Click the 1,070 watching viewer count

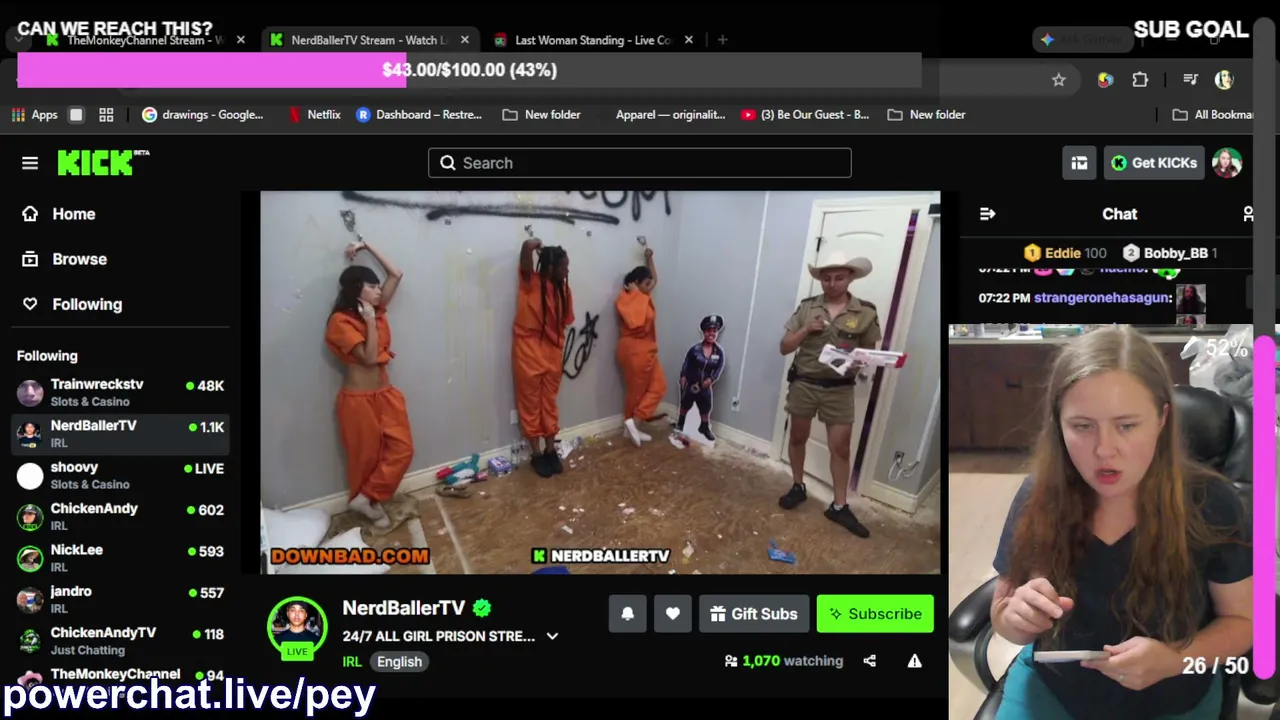(784, 661)
